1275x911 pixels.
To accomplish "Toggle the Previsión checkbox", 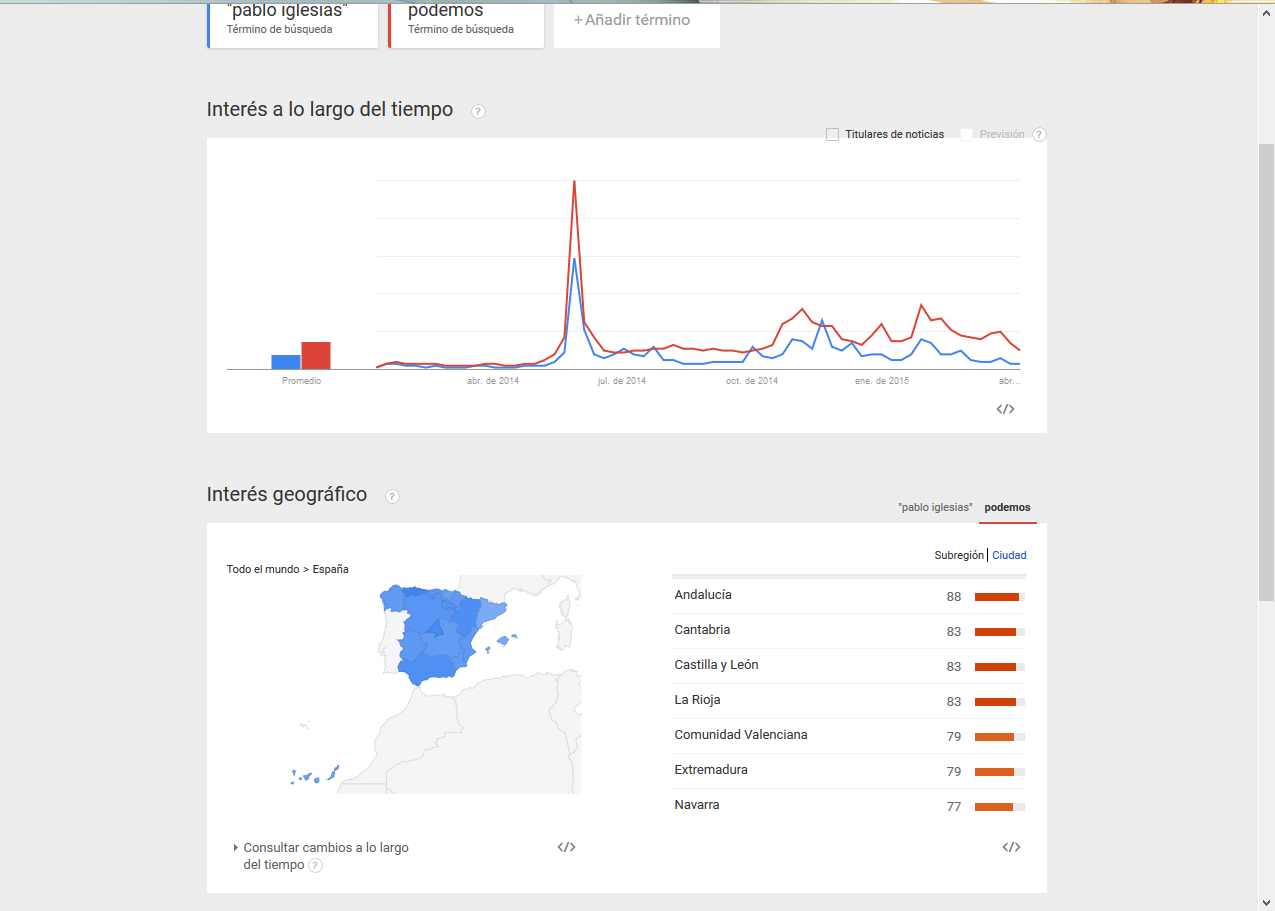I will 966,134.
